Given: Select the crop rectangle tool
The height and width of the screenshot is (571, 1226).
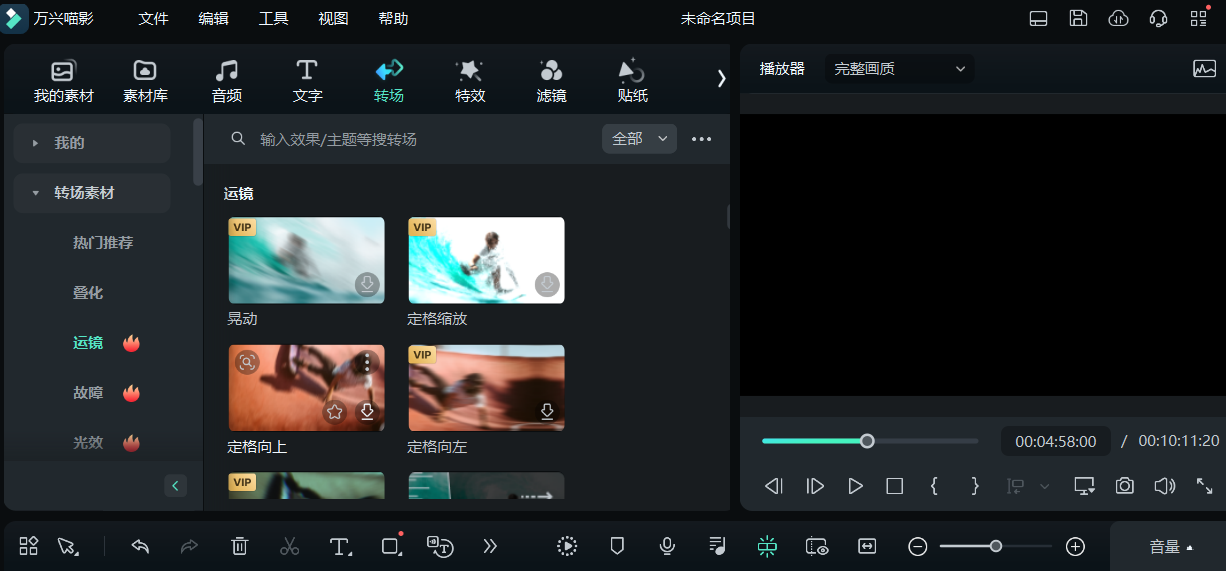Looking at the screenshot, I should point(391,545).
